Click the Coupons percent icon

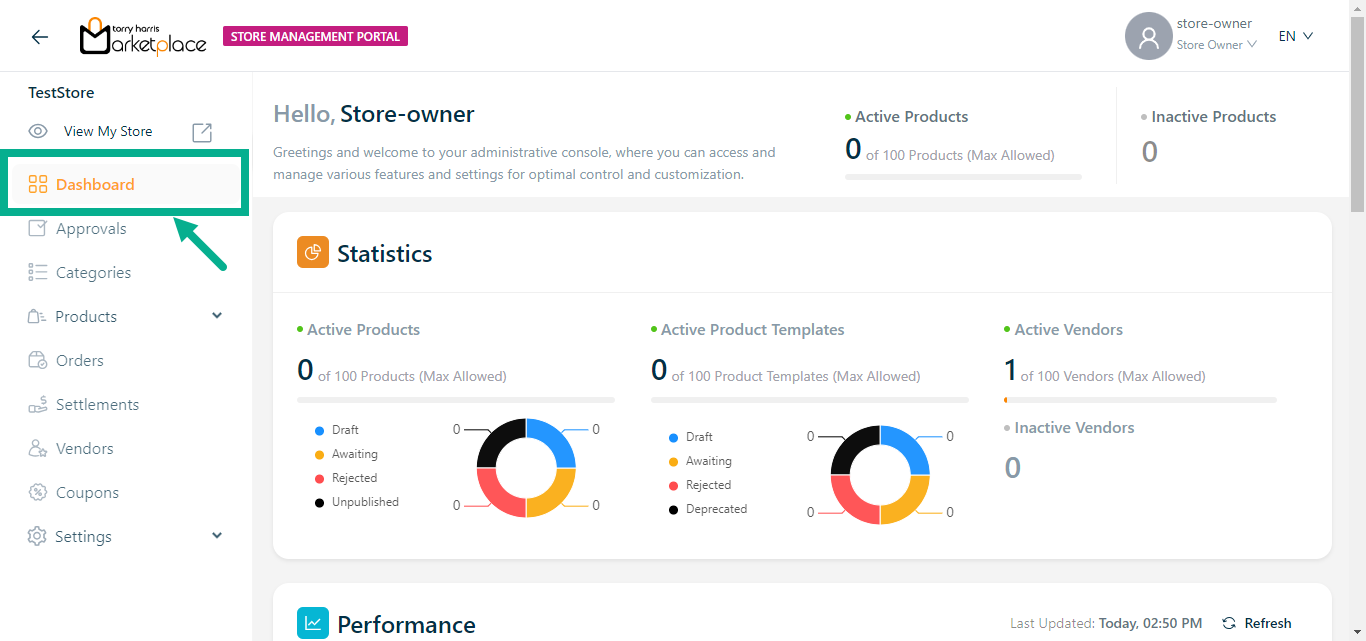click(x=38, y=493)
